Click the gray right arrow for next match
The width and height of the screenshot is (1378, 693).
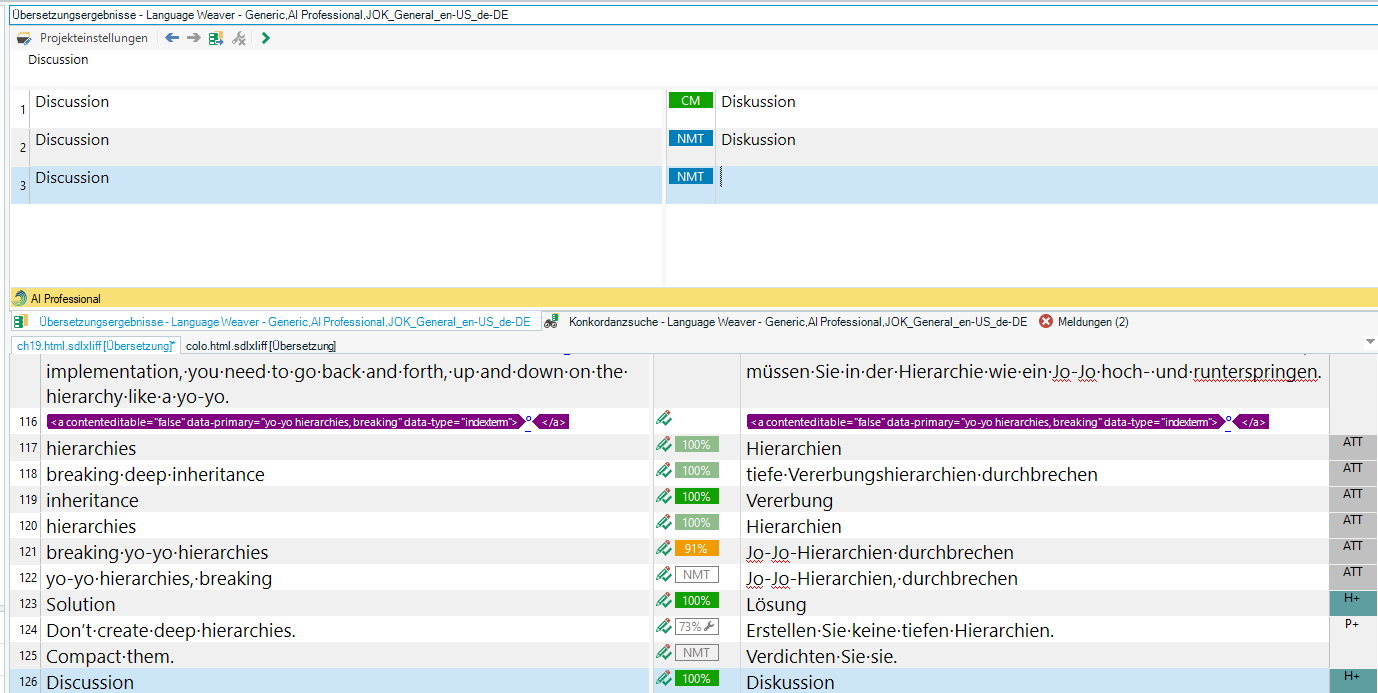tap(194, 38)
